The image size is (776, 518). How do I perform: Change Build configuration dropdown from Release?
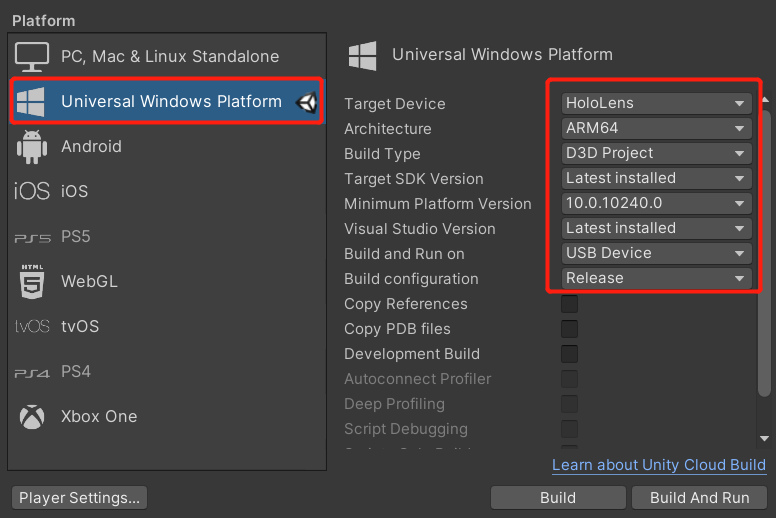click(655, 278)
